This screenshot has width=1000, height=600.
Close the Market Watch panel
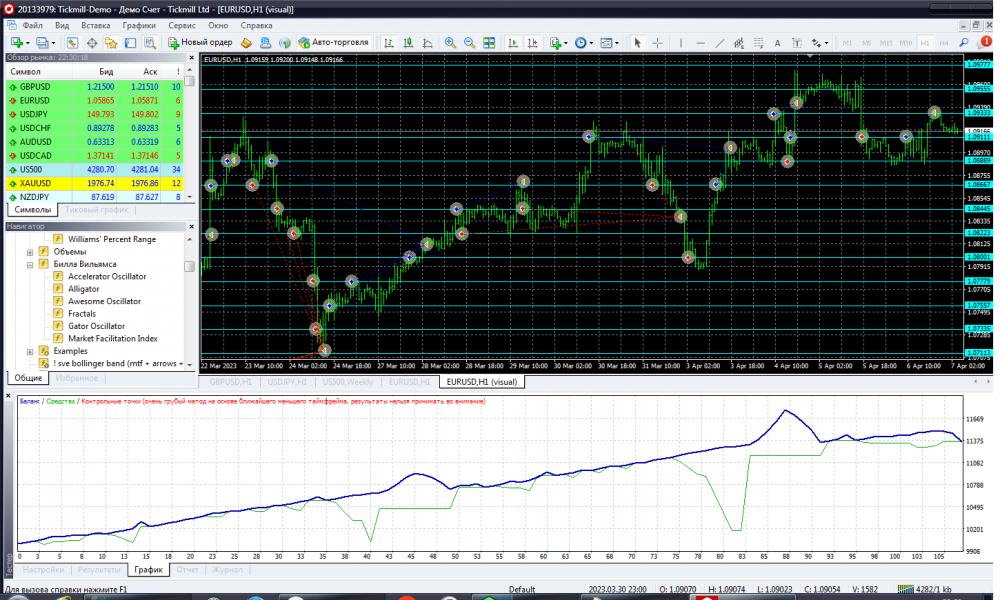191,57
